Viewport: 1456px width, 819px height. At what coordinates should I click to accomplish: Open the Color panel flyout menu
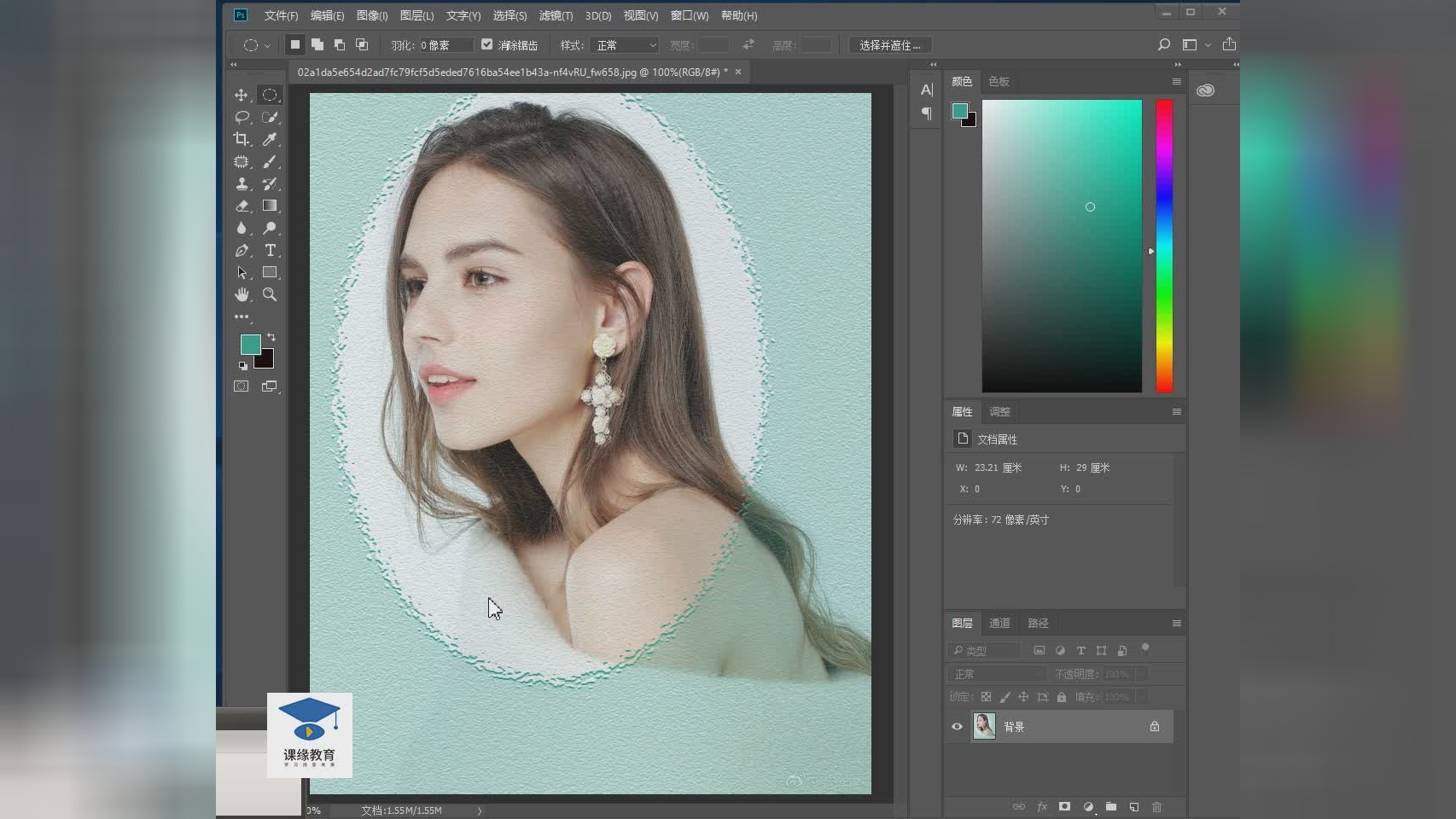point(1177,81)
